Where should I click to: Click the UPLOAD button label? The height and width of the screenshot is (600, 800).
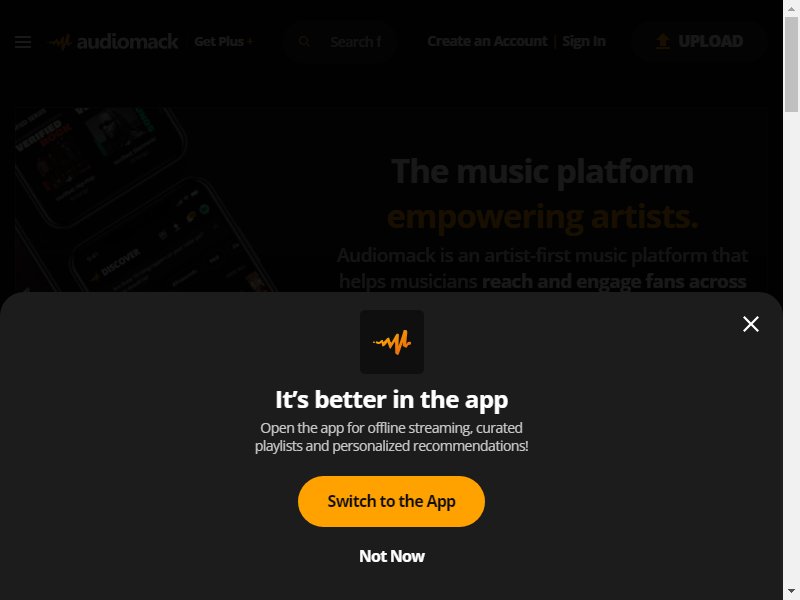(710, 41)
